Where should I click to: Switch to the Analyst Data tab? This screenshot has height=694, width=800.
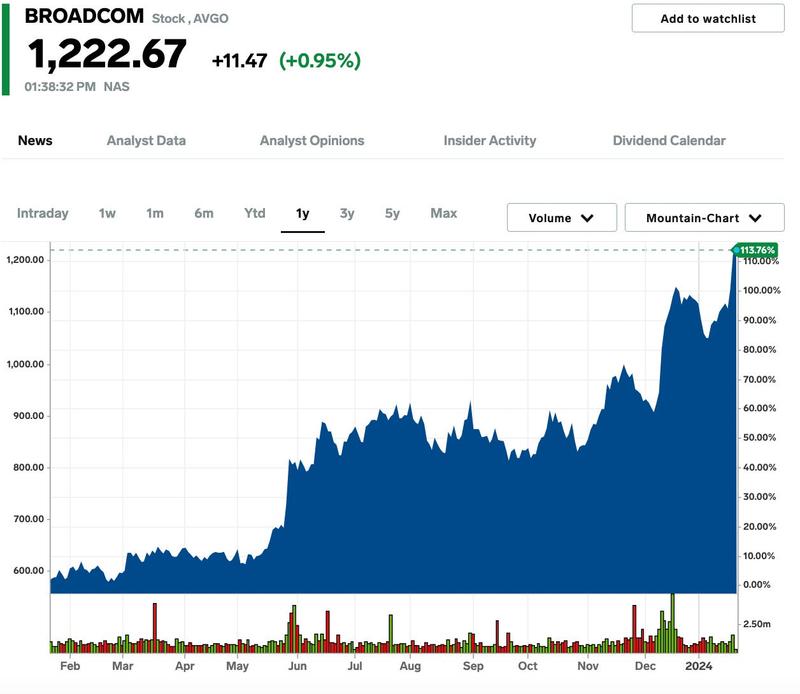[146, 140]
